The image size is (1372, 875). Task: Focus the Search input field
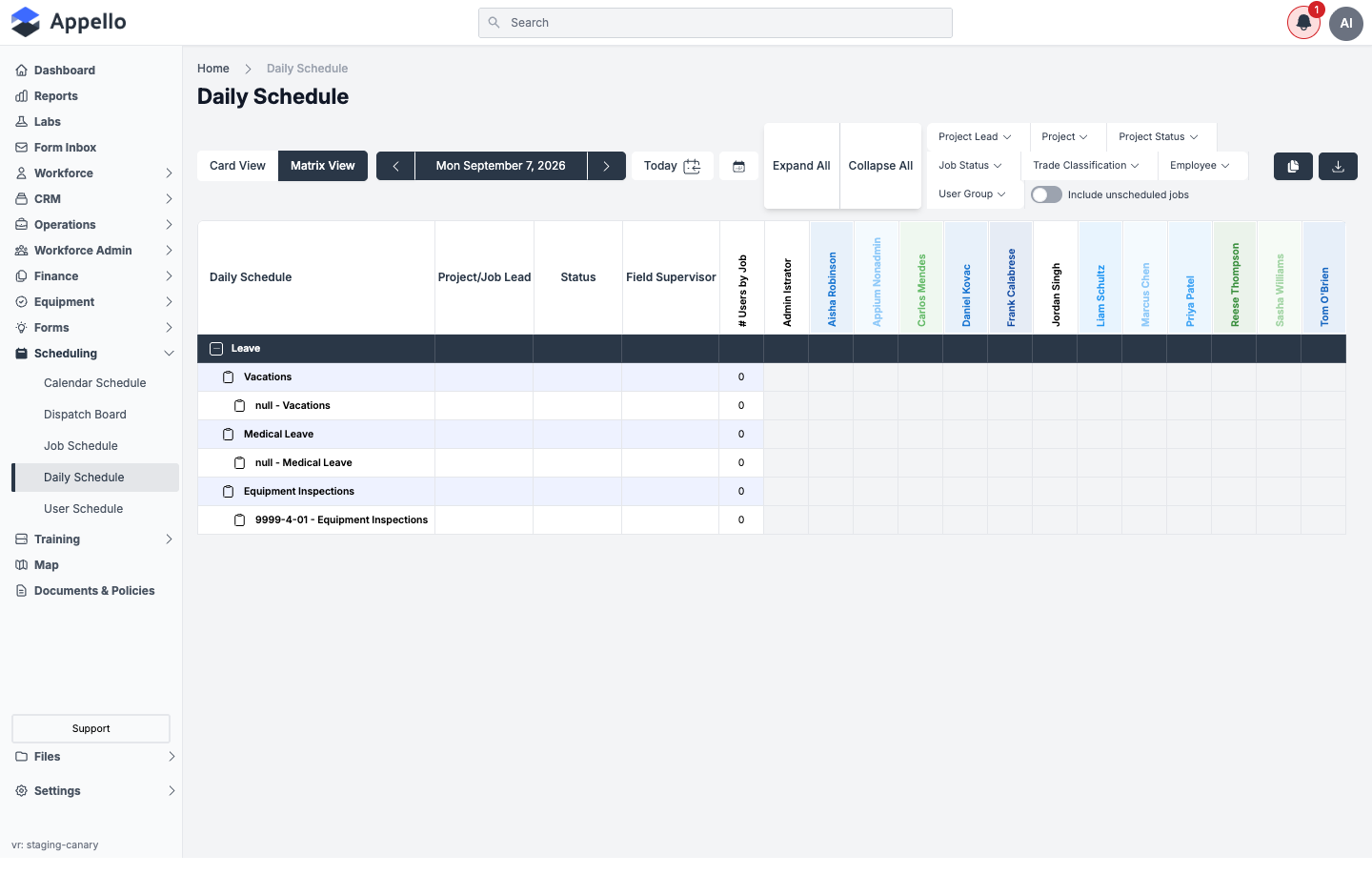[716, 23]
